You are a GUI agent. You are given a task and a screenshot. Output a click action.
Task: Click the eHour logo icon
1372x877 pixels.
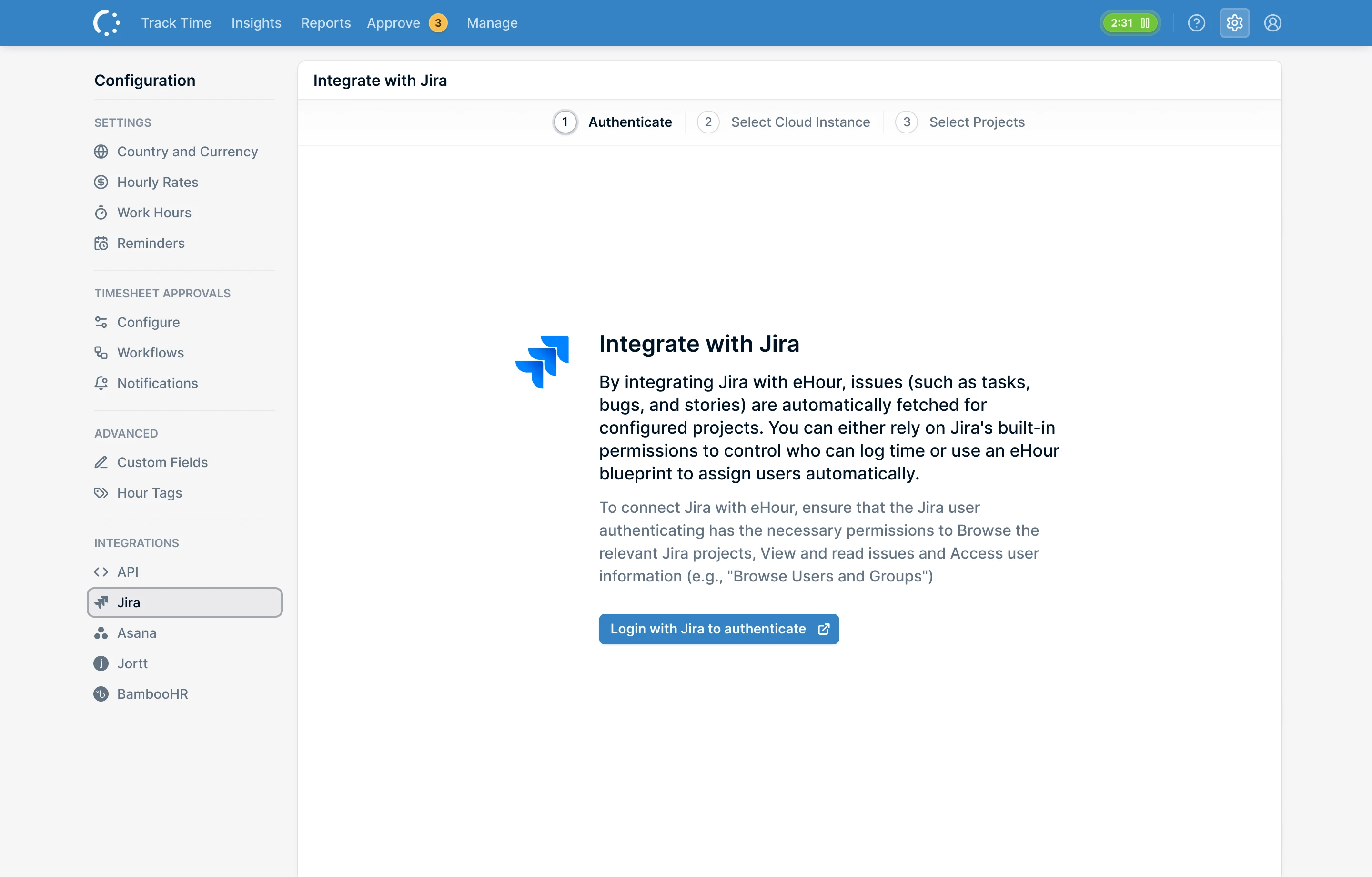click(x=107, y=23)
